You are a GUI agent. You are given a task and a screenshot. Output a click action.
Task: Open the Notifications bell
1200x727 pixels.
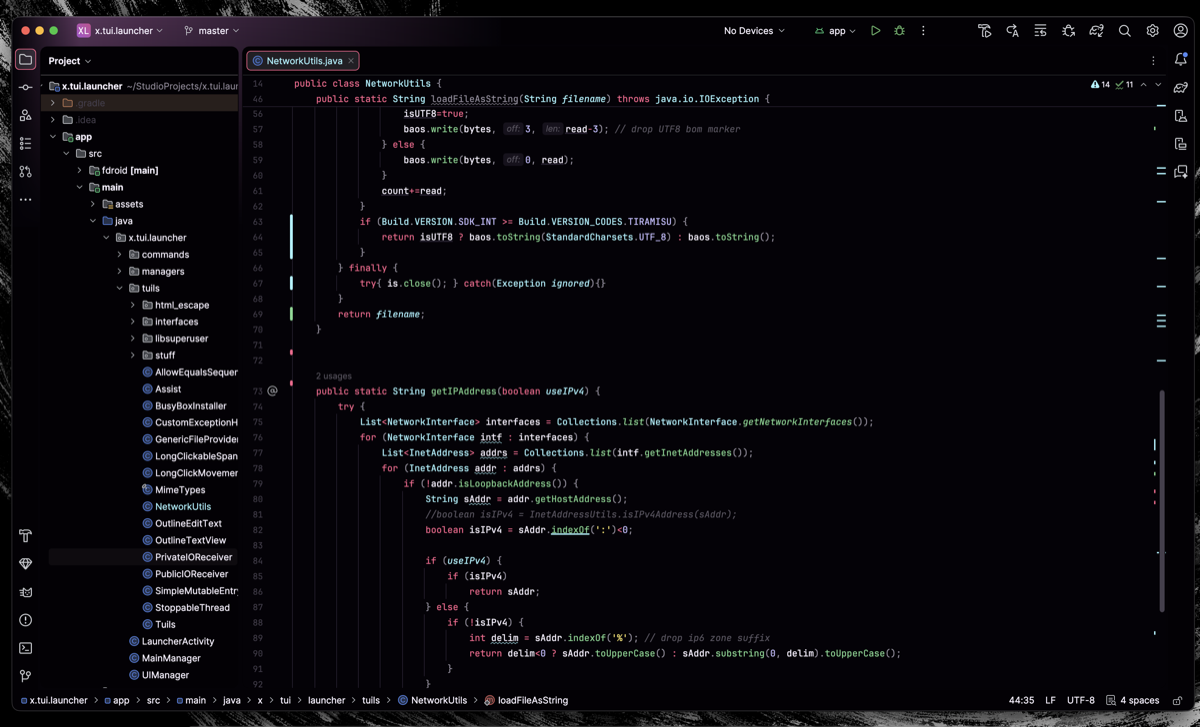coord(1181,60)
